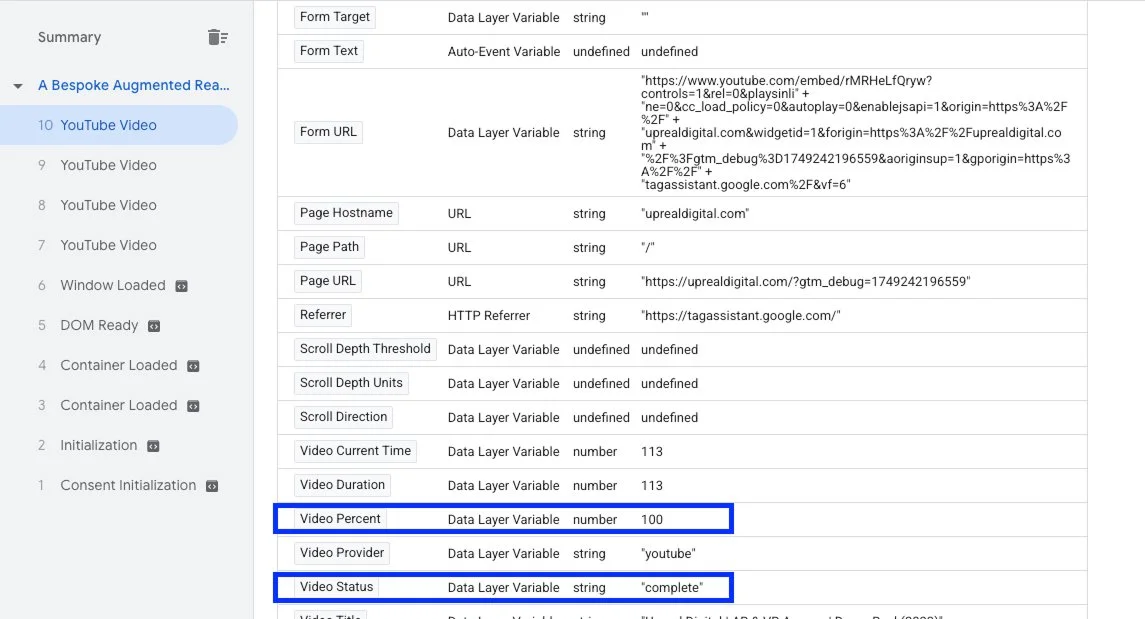Click the Video Current Time value 113
This screenshot has width=1145, height=619.
coord(652,452)
